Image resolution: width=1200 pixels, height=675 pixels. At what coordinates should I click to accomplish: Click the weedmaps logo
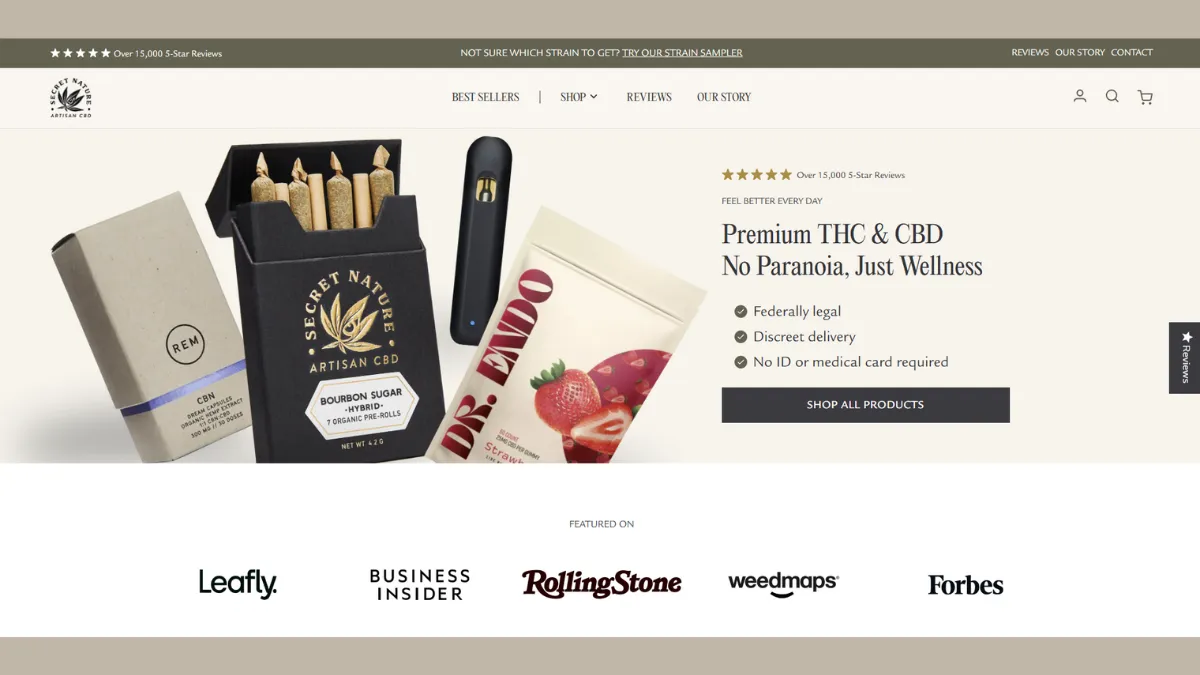[783, 584]
